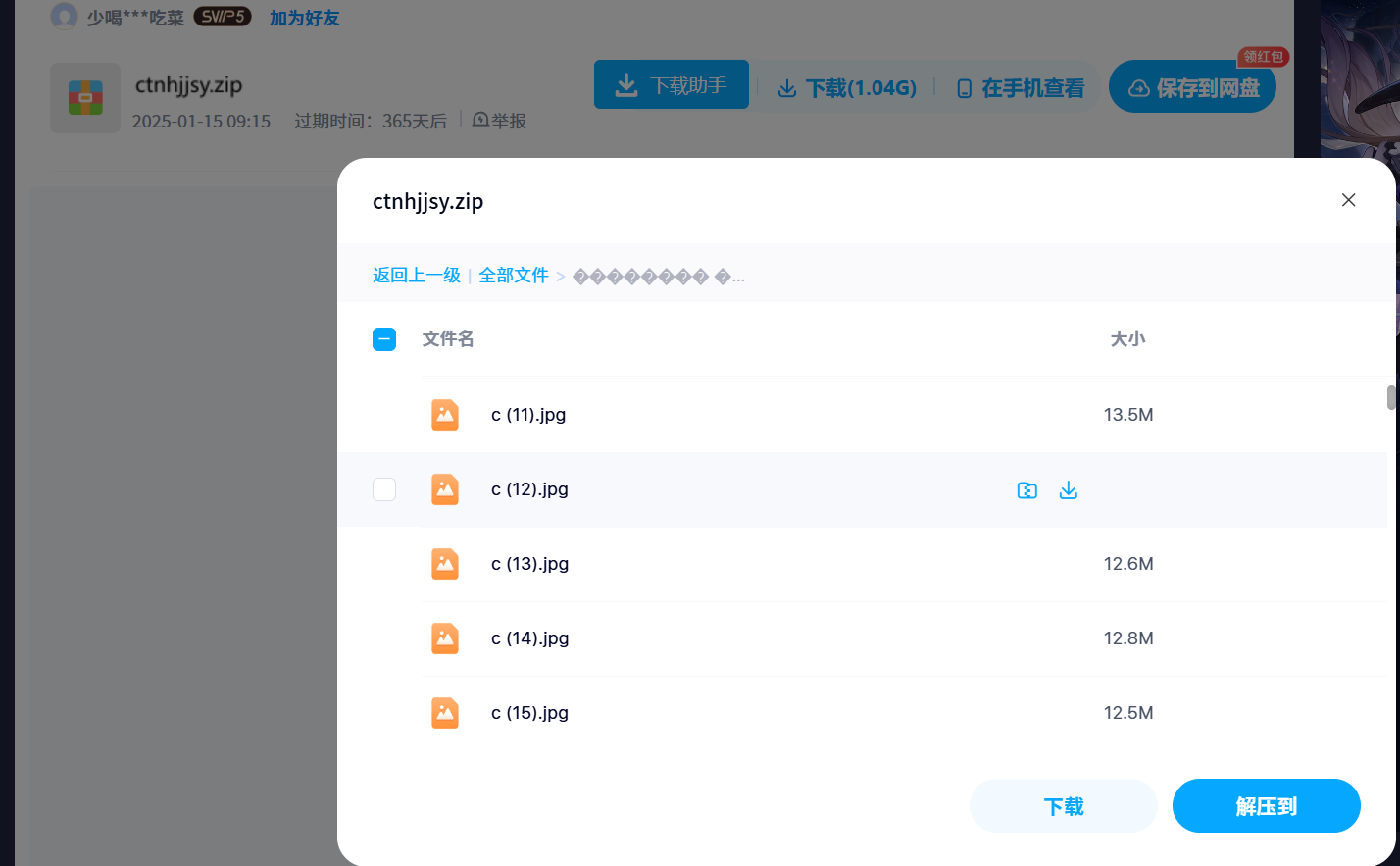Click the ctnhjjsy.zip archive icon
This screenshot has height=866, width=1400.
coord(85,98)
